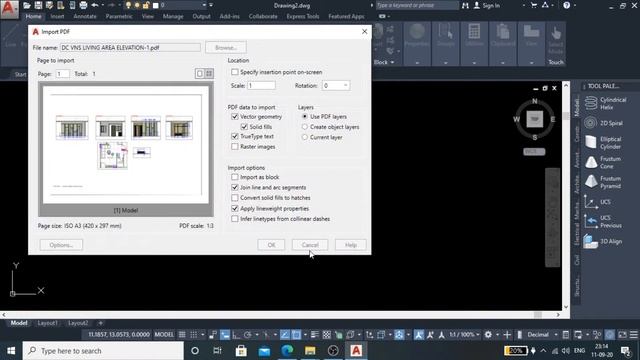Click the Options... button
The height and width of the screenshot is (360, 640).
pos(61,245)
